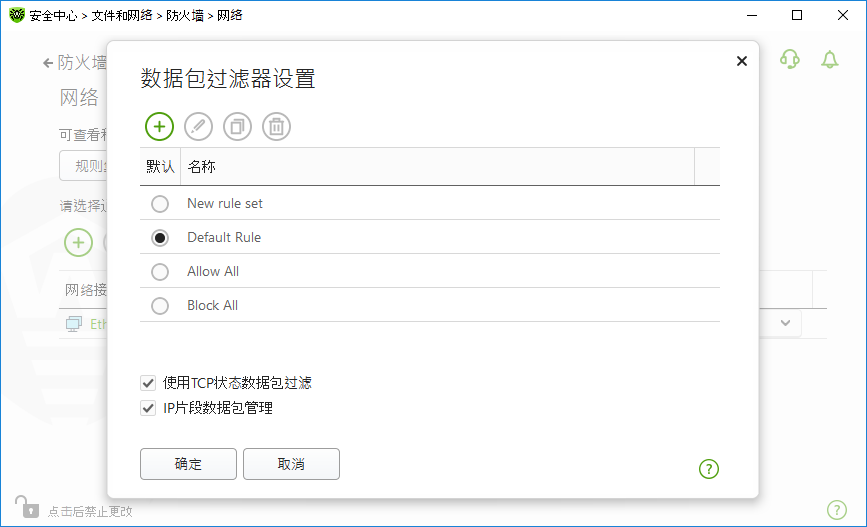Click the green add rule set icon
This screenshot has height=527, width=867.
[159, 126]
